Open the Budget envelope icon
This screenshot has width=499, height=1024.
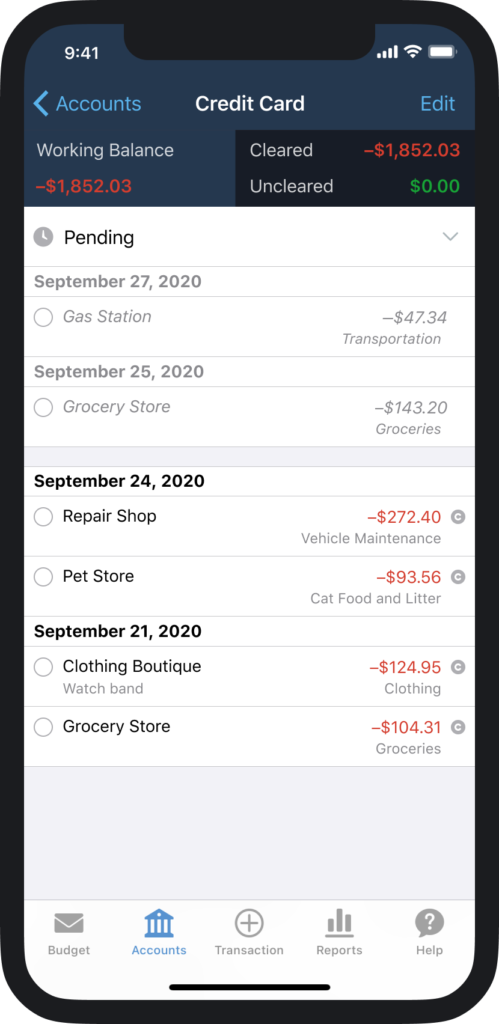[69, 923]
